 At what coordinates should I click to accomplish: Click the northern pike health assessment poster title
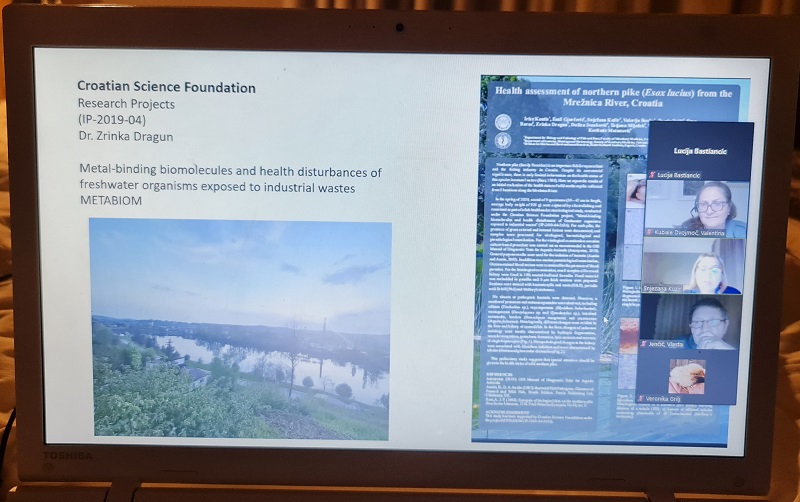click(614, 97)
